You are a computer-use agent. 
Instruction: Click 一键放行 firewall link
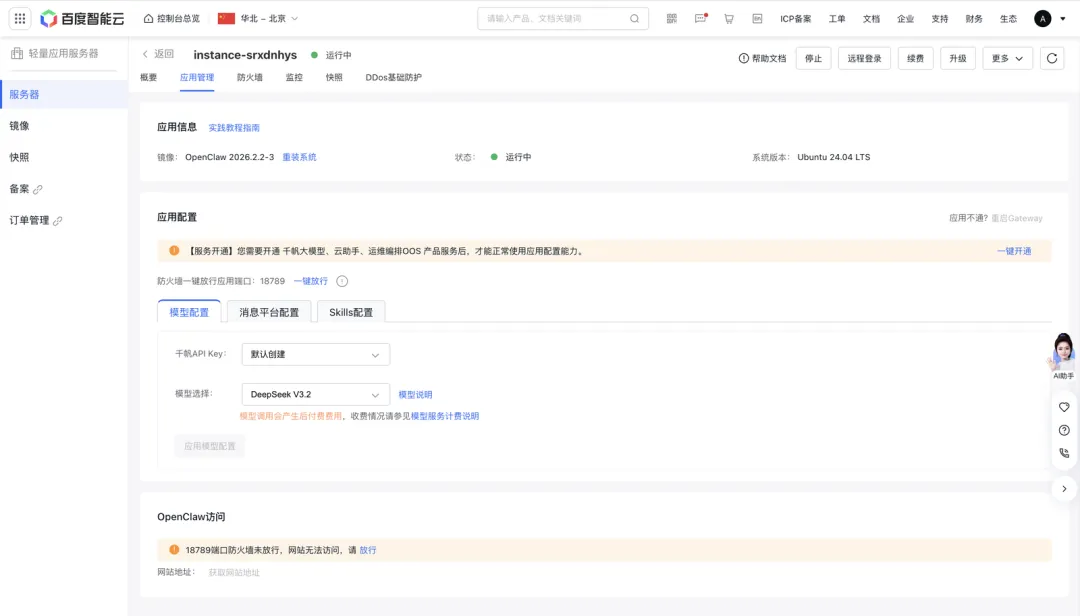(x=311, y=281)
